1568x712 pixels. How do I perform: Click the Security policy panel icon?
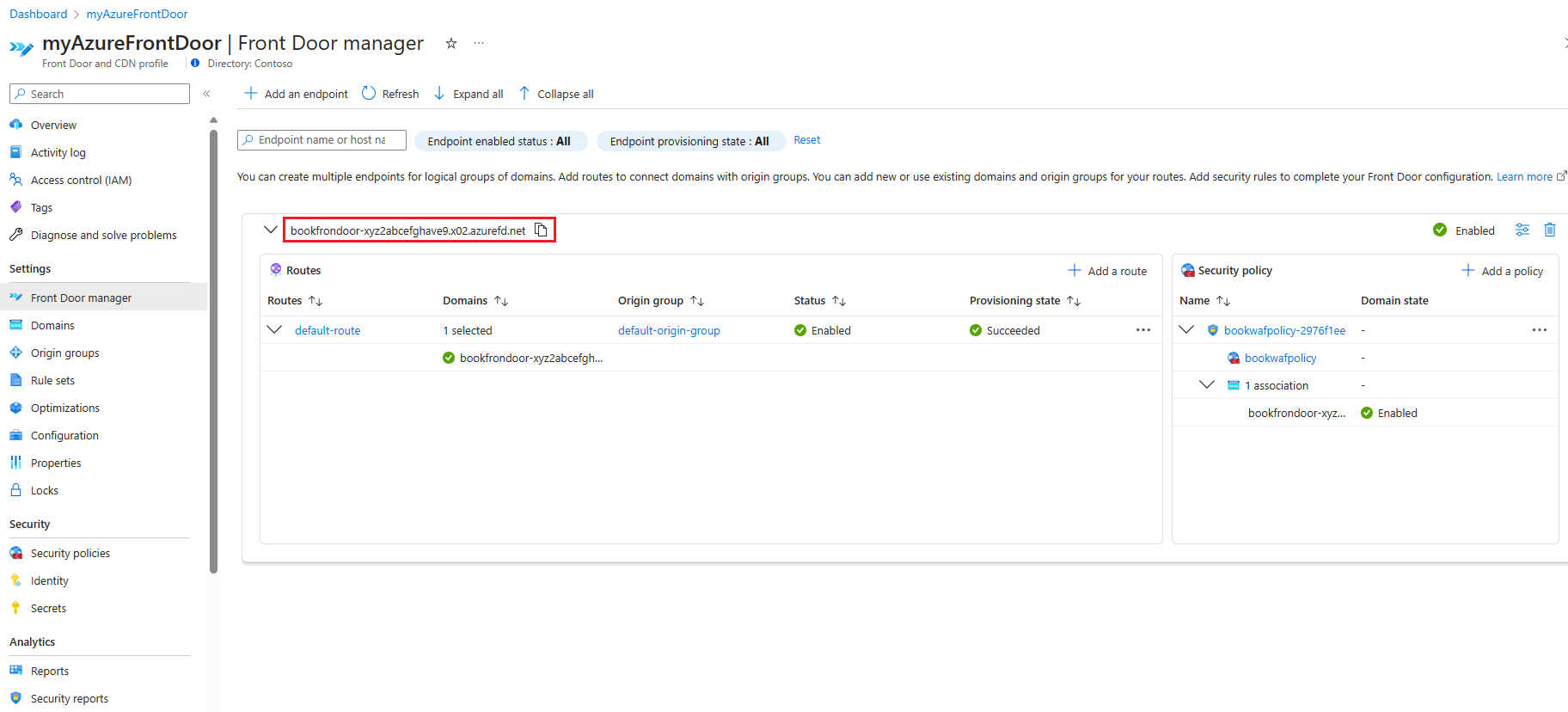[x=1188, y=270]
